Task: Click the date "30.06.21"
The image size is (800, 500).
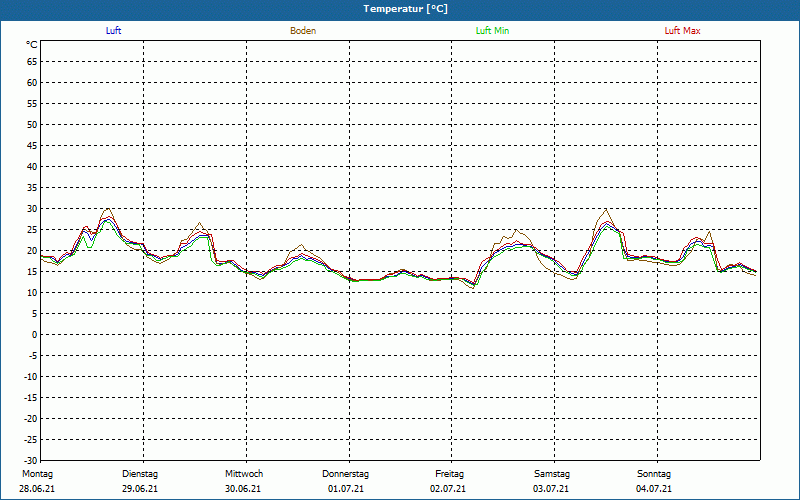Action: click(243, 489)
